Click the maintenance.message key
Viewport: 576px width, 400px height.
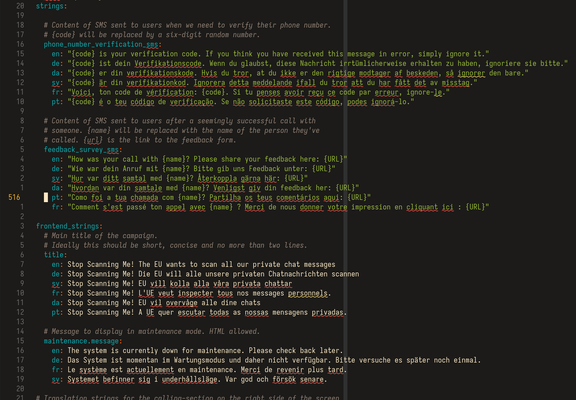tap(83, 341)
